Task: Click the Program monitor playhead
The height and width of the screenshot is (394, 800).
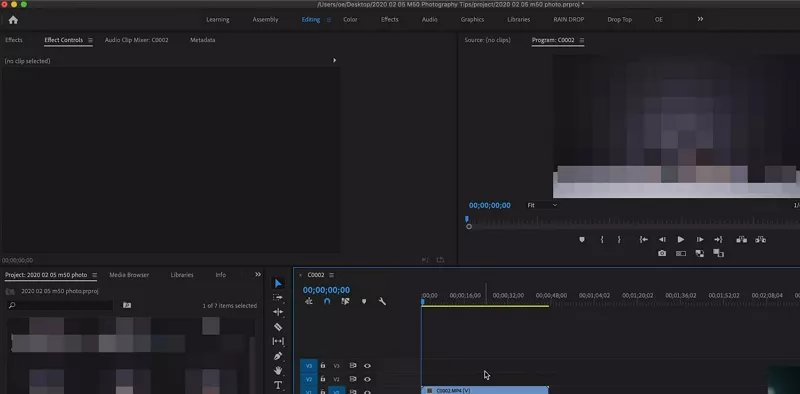Action: (466, 219)
